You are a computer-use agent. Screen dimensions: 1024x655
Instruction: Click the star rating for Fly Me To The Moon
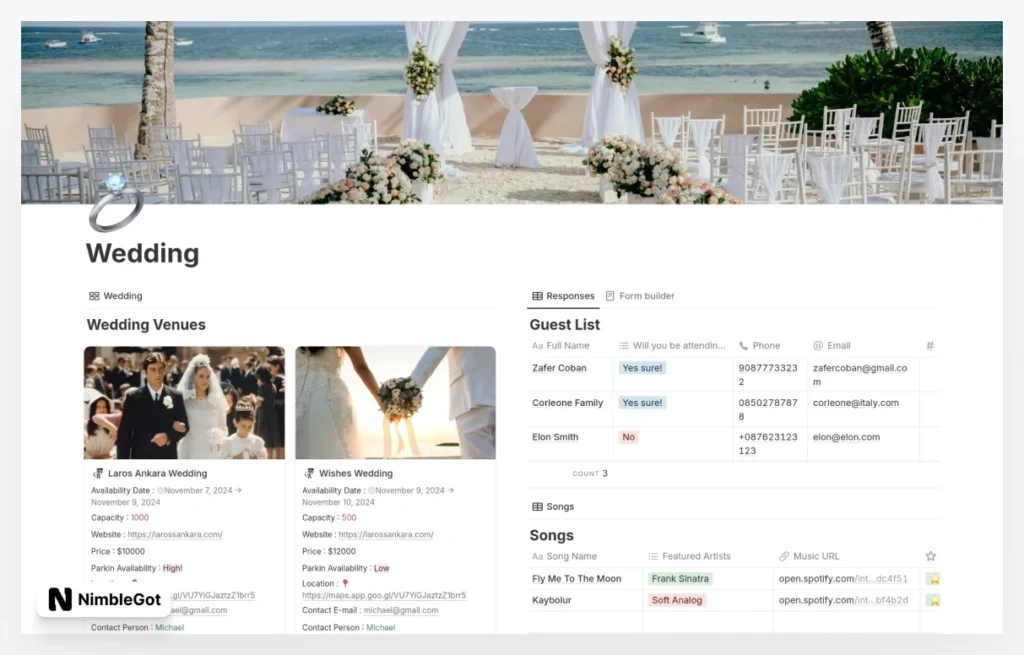(934, 579)
